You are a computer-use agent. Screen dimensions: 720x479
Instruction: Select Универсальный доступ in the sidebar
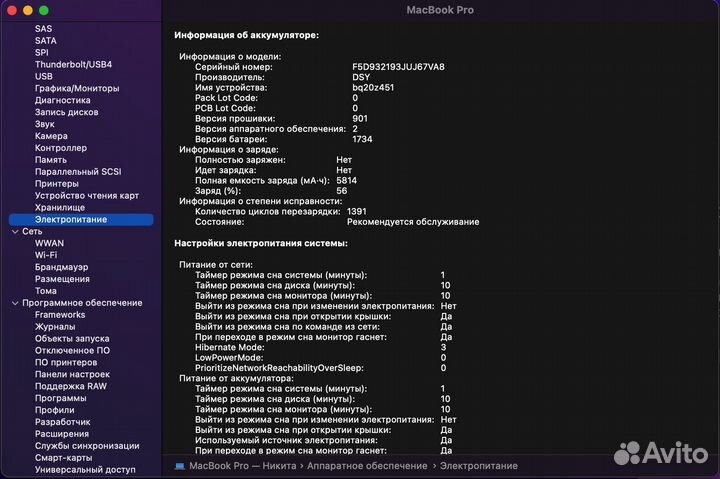pyautogui.click(x=85, y=470)
